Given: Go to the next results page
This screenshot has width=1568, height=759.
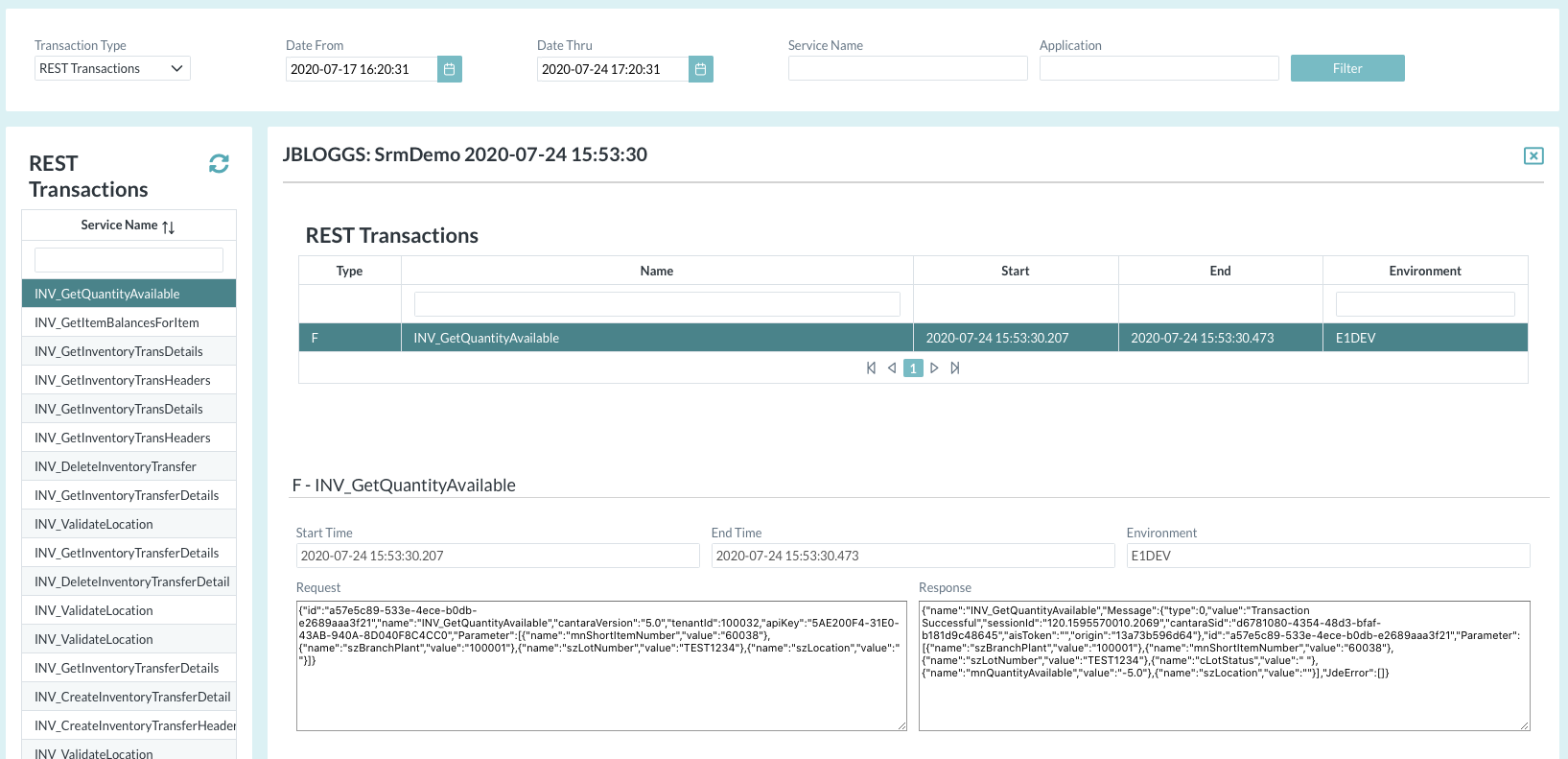Looking at the screenshot, I should [x=934, y=368].
